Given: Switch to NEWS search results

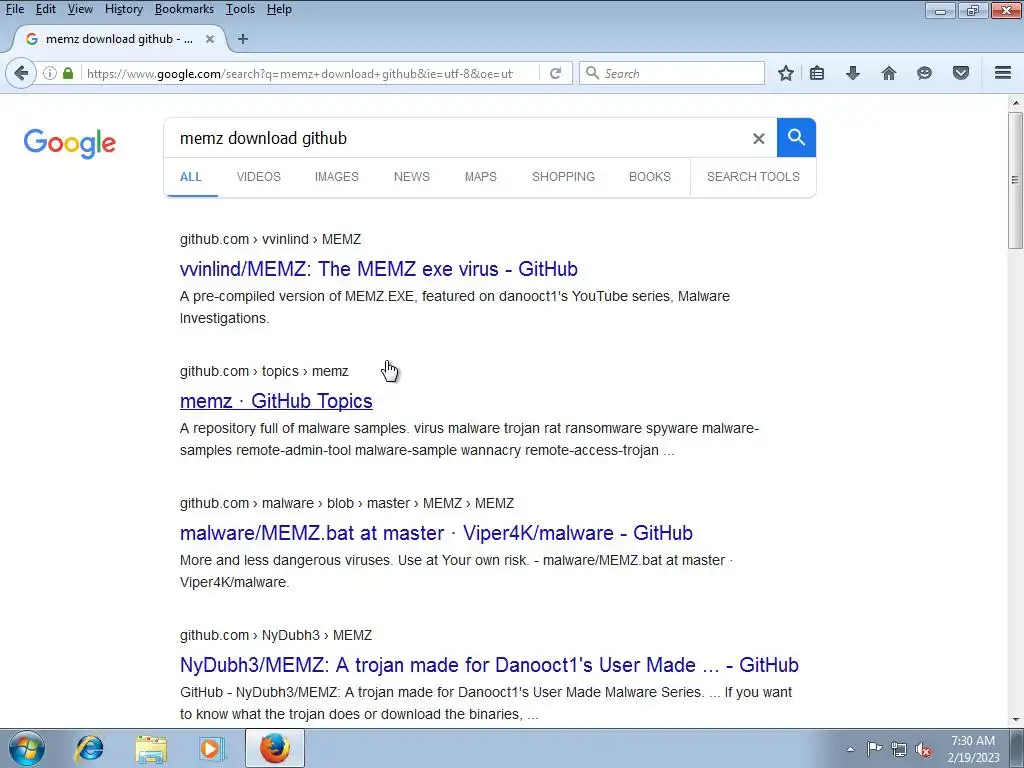Looking at the screenshot, I should point(411,177).
